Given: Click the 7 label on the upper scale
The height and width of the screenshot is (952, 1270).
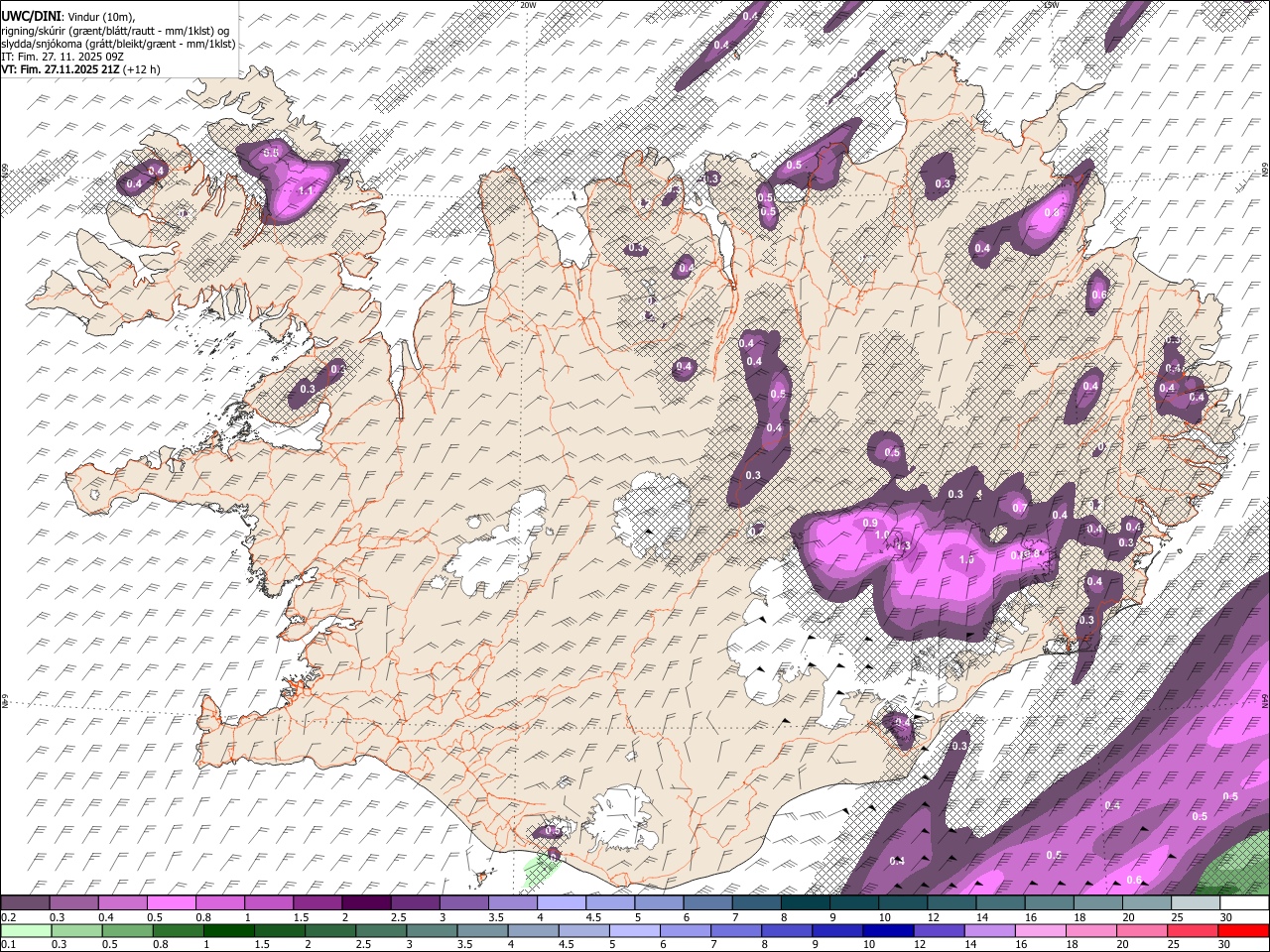Looking at the screenshot, I should coord(733,917).
